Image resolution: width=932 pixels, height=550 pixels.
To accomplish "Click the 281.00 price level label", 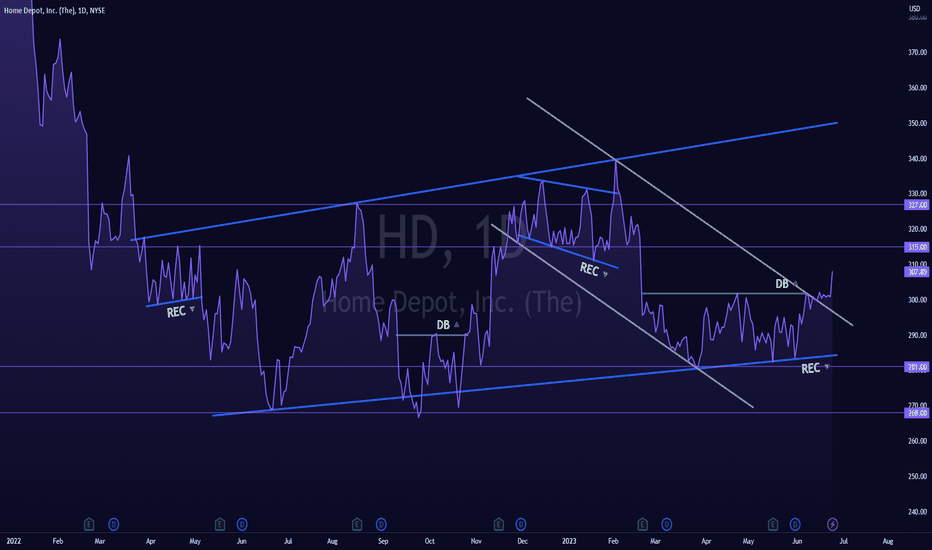I will coord(917,367).
